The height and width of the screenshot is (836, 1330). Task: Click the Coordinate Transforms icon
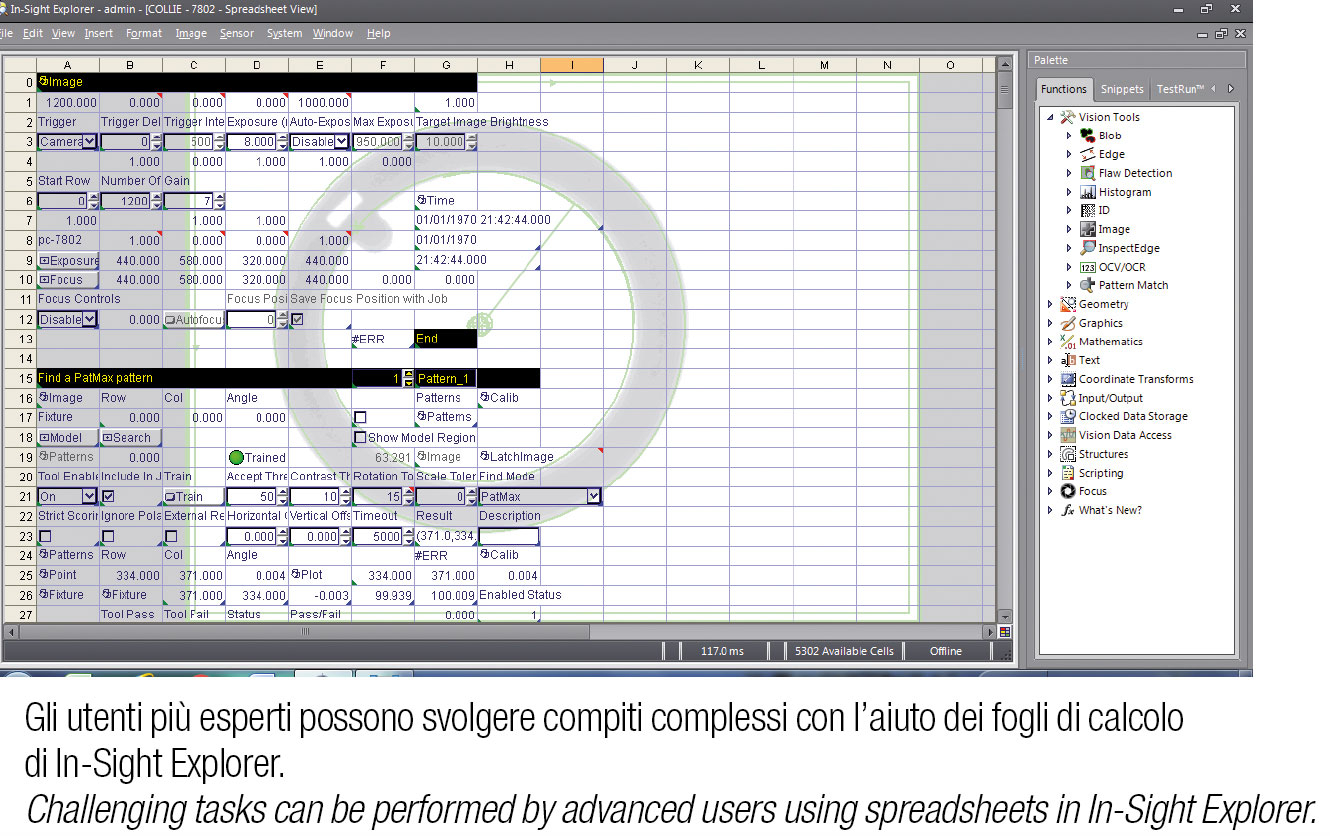pos(1068,379)
